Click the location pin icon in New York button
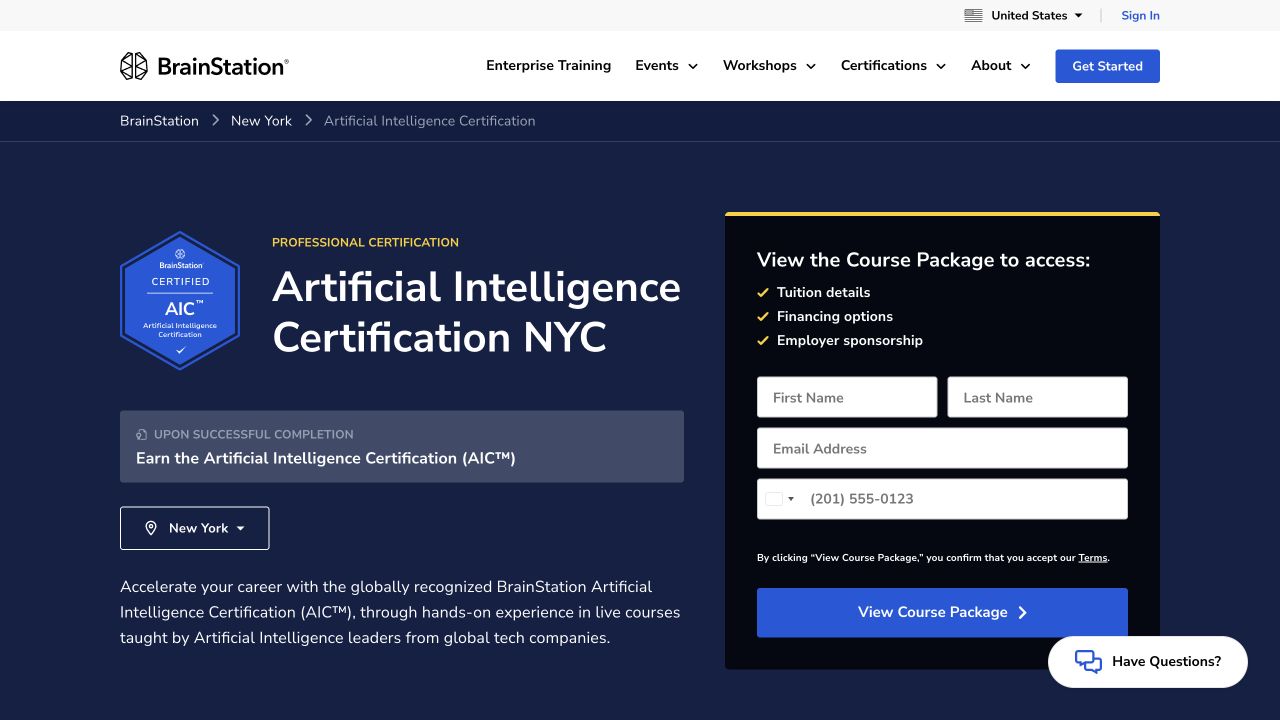Viewport: 1280px width, 720px height. coord(151,528)
